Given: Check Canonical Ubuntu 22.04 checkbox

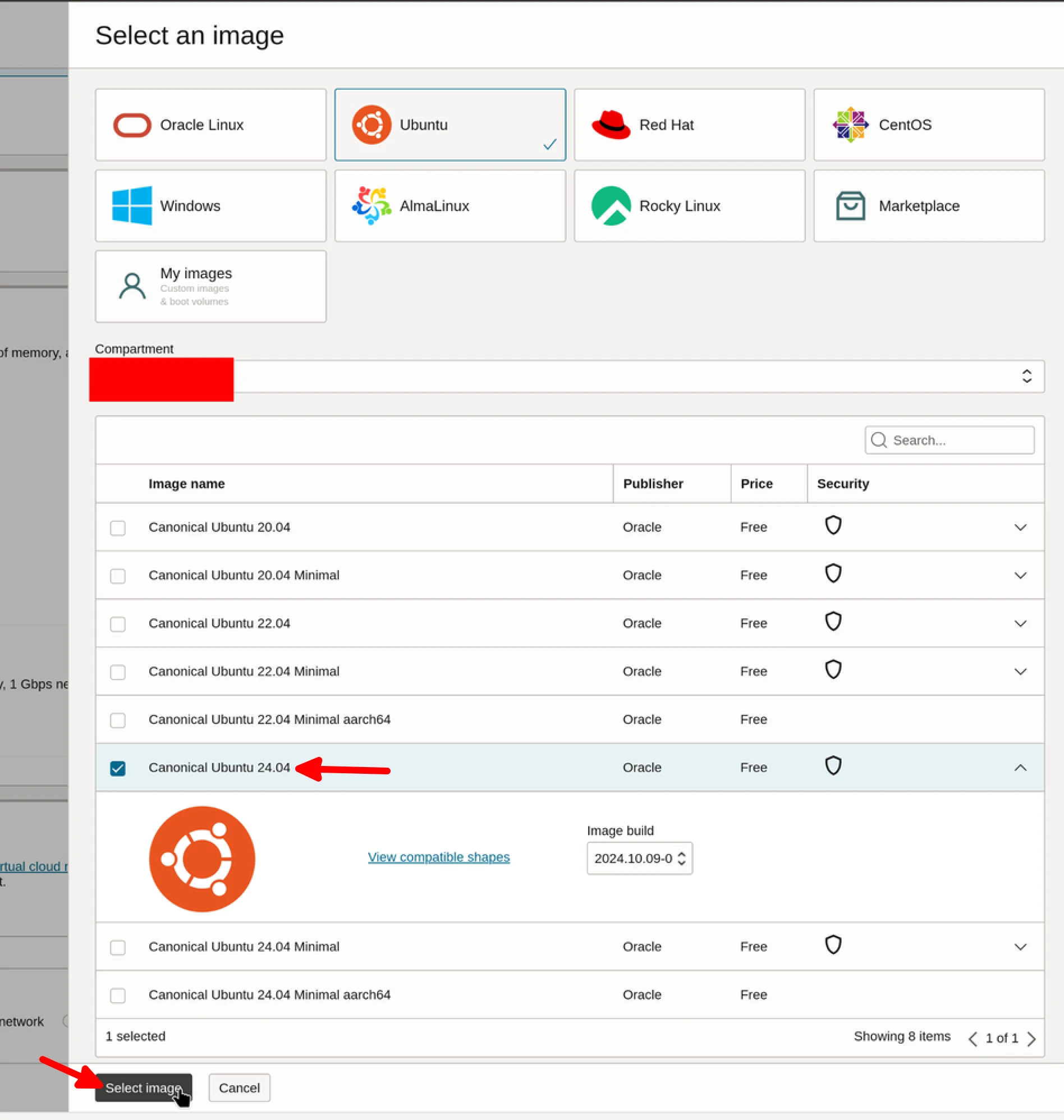Looking at the screenshot, I should click(118, 625).
